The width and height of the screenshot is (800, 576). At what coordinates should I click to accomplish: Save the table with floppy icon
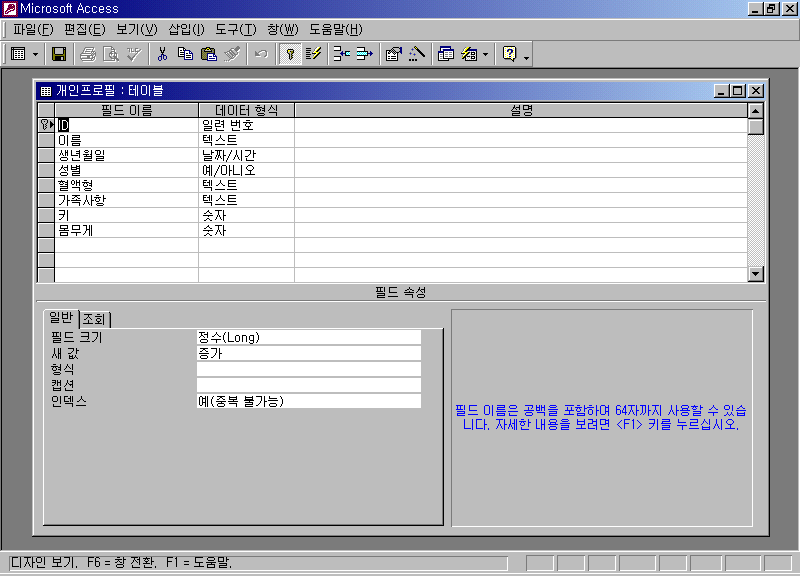click(x=59, y=54)
